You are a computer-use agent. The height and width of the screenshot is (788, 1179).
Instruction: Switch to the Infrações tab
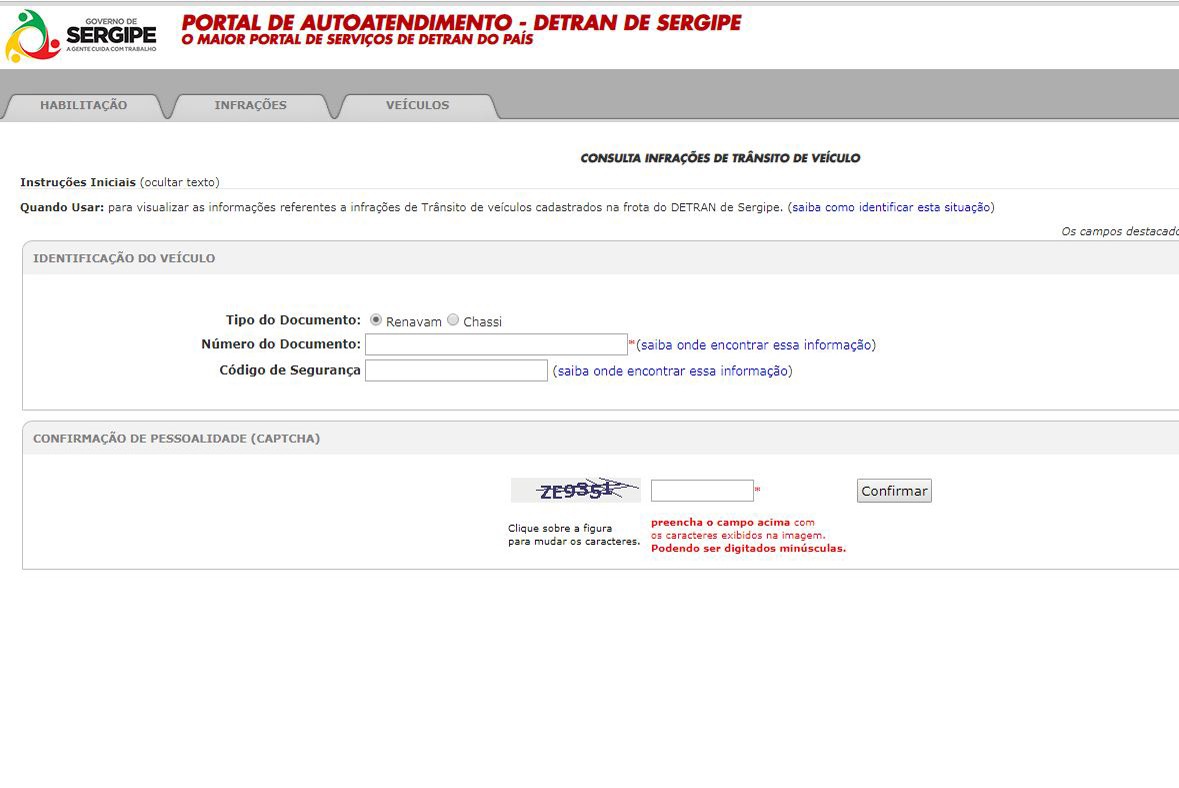coord(250,105)
